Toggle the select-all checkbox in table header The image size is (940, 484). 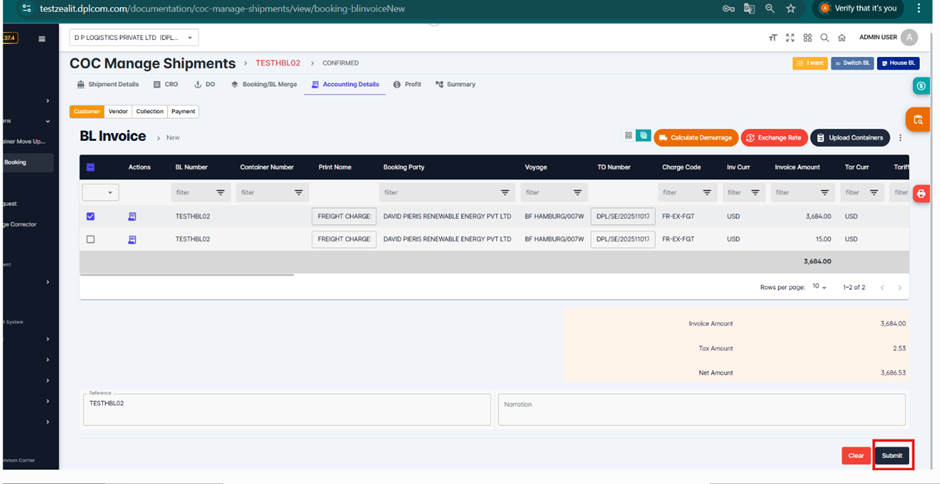(91, 168)
